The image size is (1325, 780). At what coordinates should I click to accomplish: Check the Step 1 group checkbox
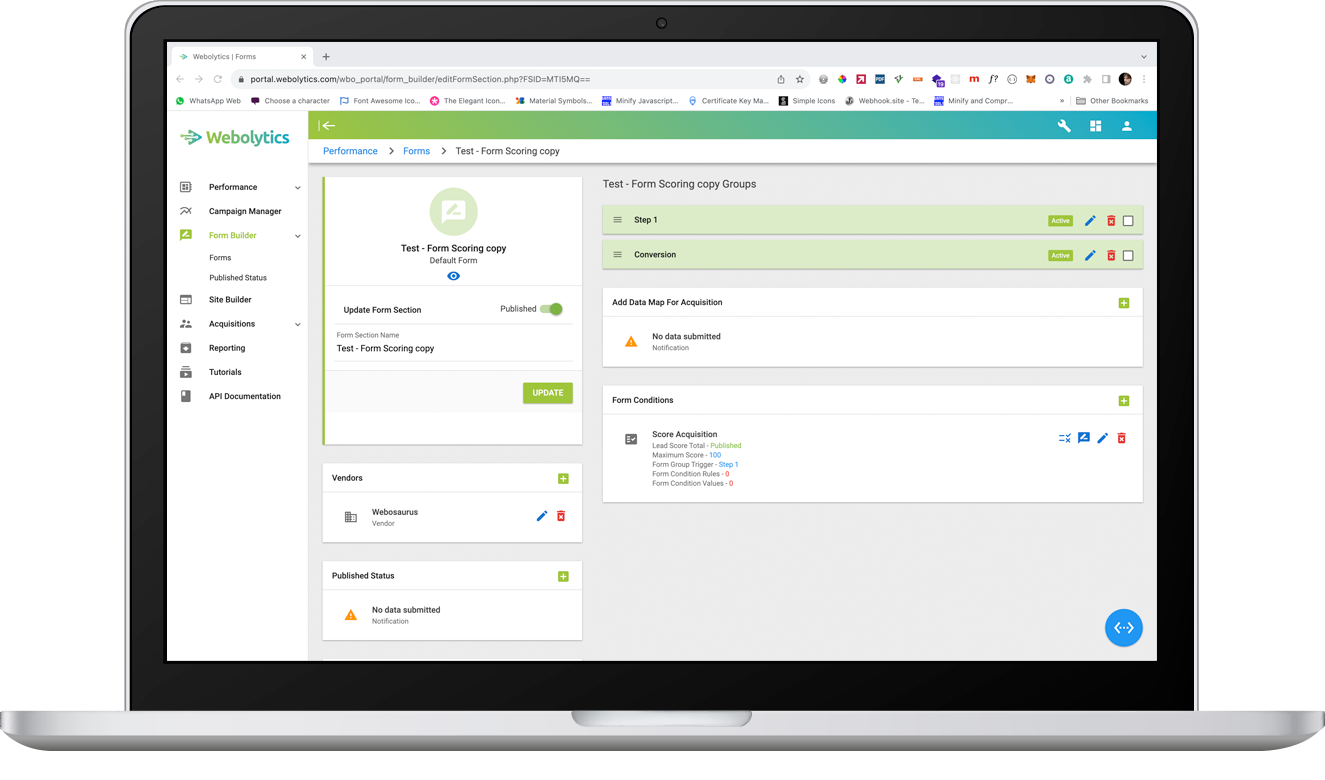[x=1128, y=221]
